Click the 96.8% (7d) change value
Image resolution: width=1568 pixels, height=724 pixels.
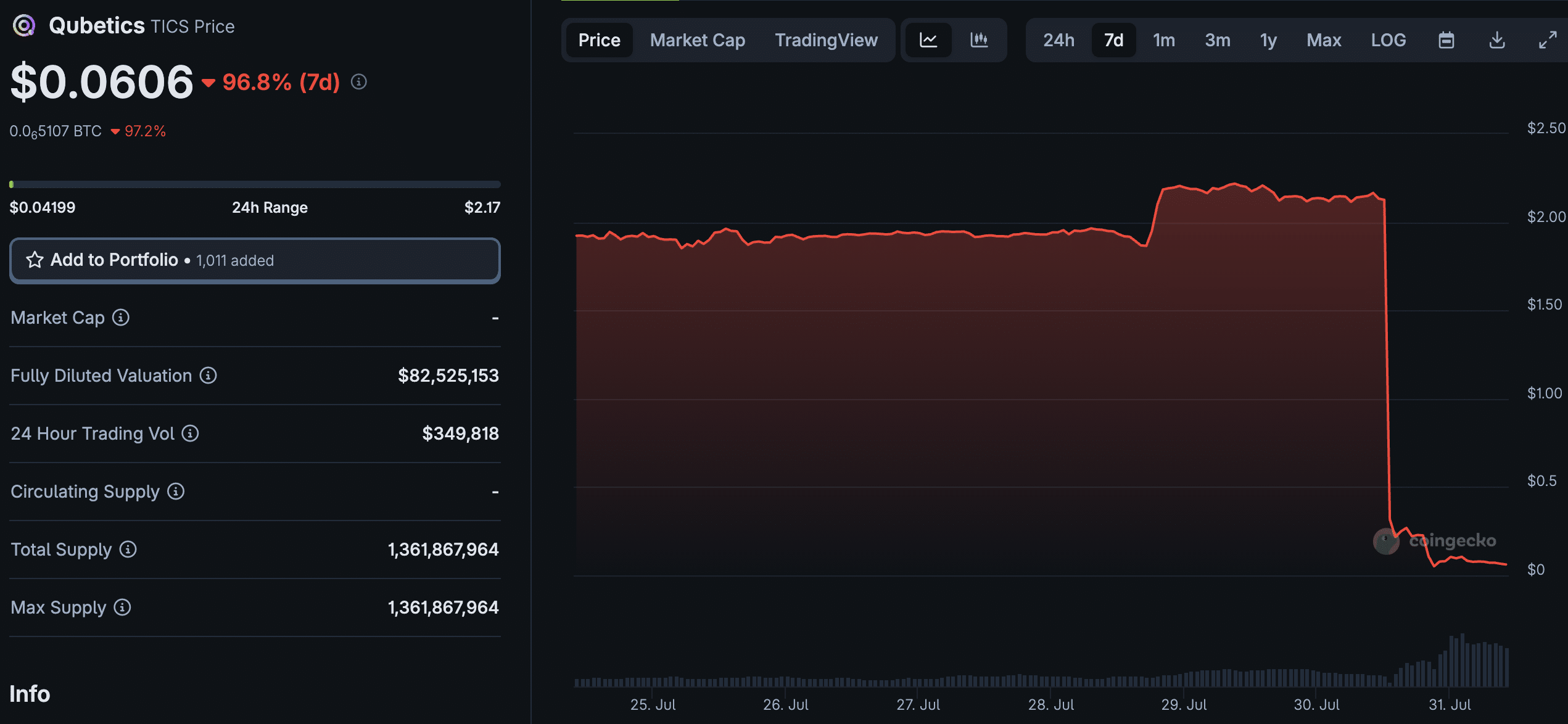coord(281,81)
